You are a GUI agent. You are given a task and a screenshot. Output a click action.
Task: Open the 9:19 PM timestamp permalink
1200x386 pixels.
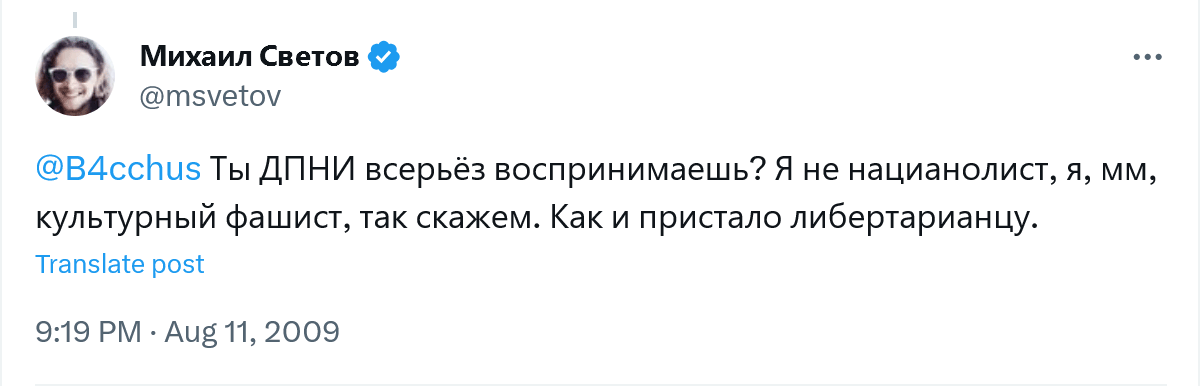pyautogui.click(x=89, y=330)
